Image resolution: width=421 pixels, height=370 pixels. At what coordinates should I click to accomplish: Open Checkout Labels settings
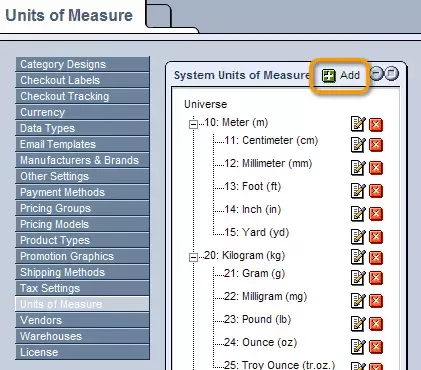[82, 80]
